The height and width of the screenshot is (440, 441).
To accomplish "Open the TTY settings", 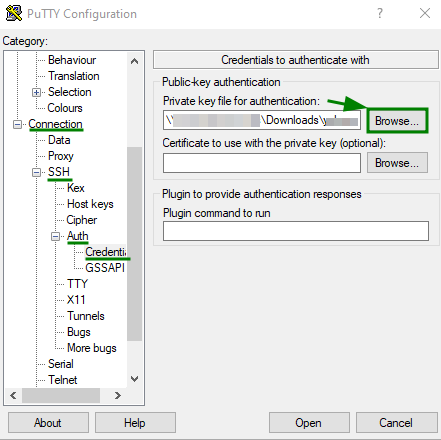I will (x=77, y=284).
